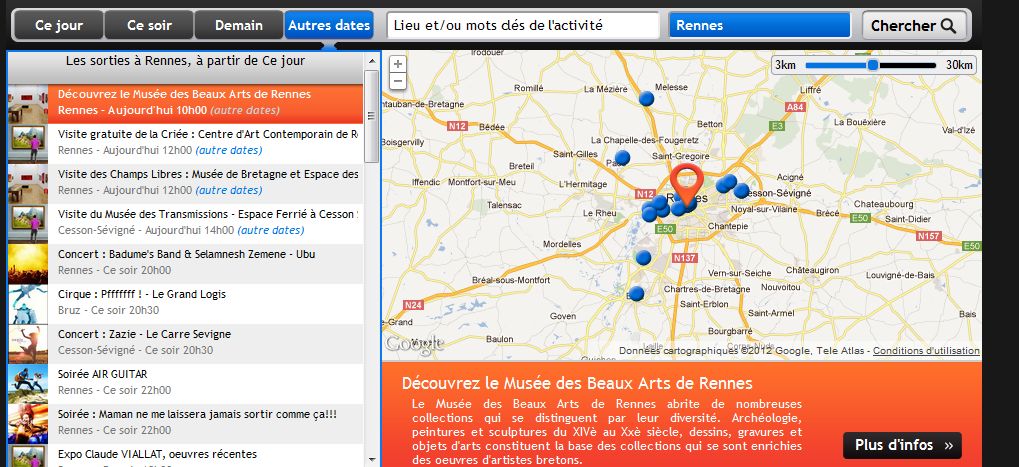Click the blue marker north of the N137 label
1019x467 pixels.
pyautogui.click(x=643, y=258)
